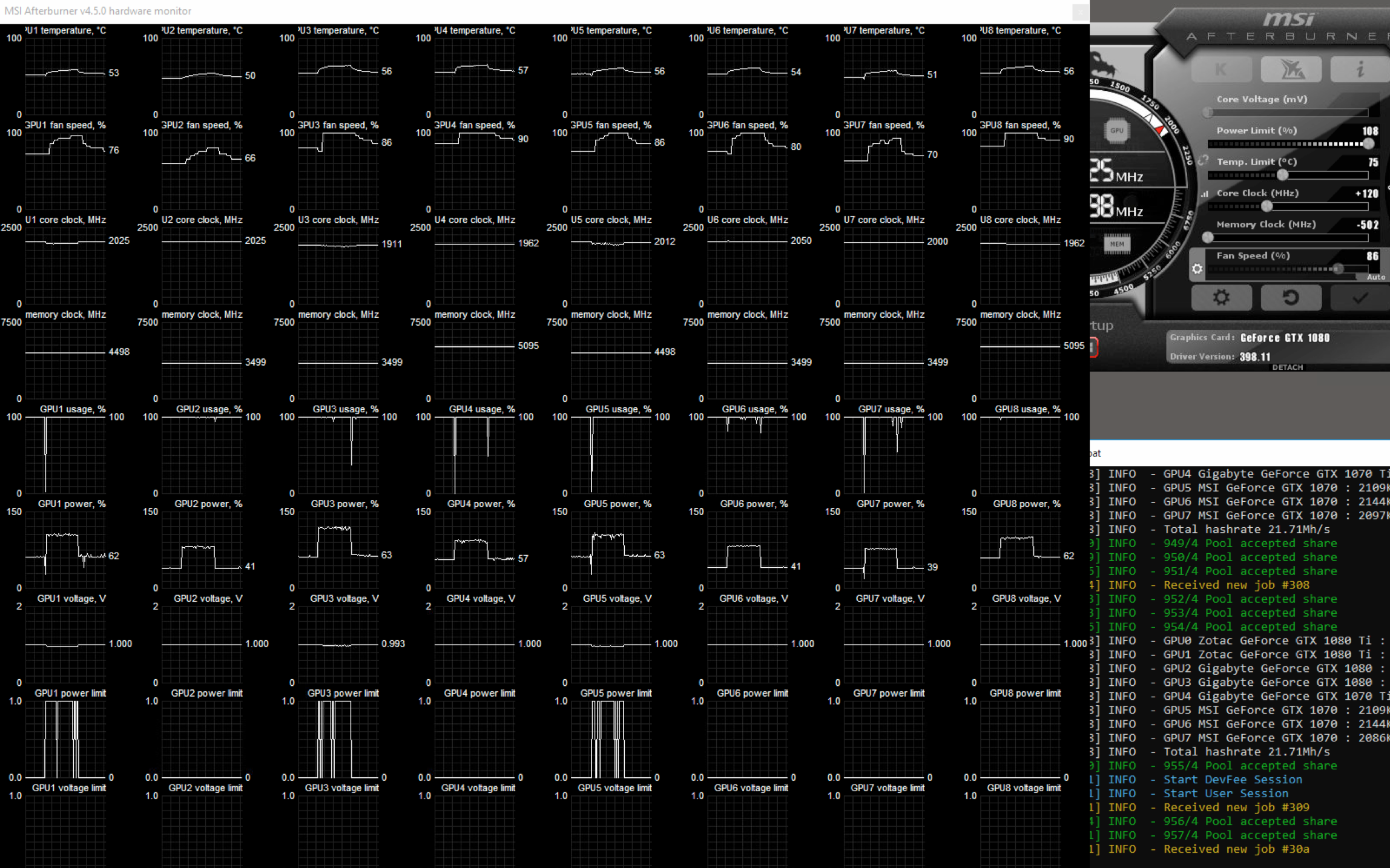Toggle Auto fan speed mode
Image resolution: width=1390 pixels, height=868 pixels.
coord(1375,277)
